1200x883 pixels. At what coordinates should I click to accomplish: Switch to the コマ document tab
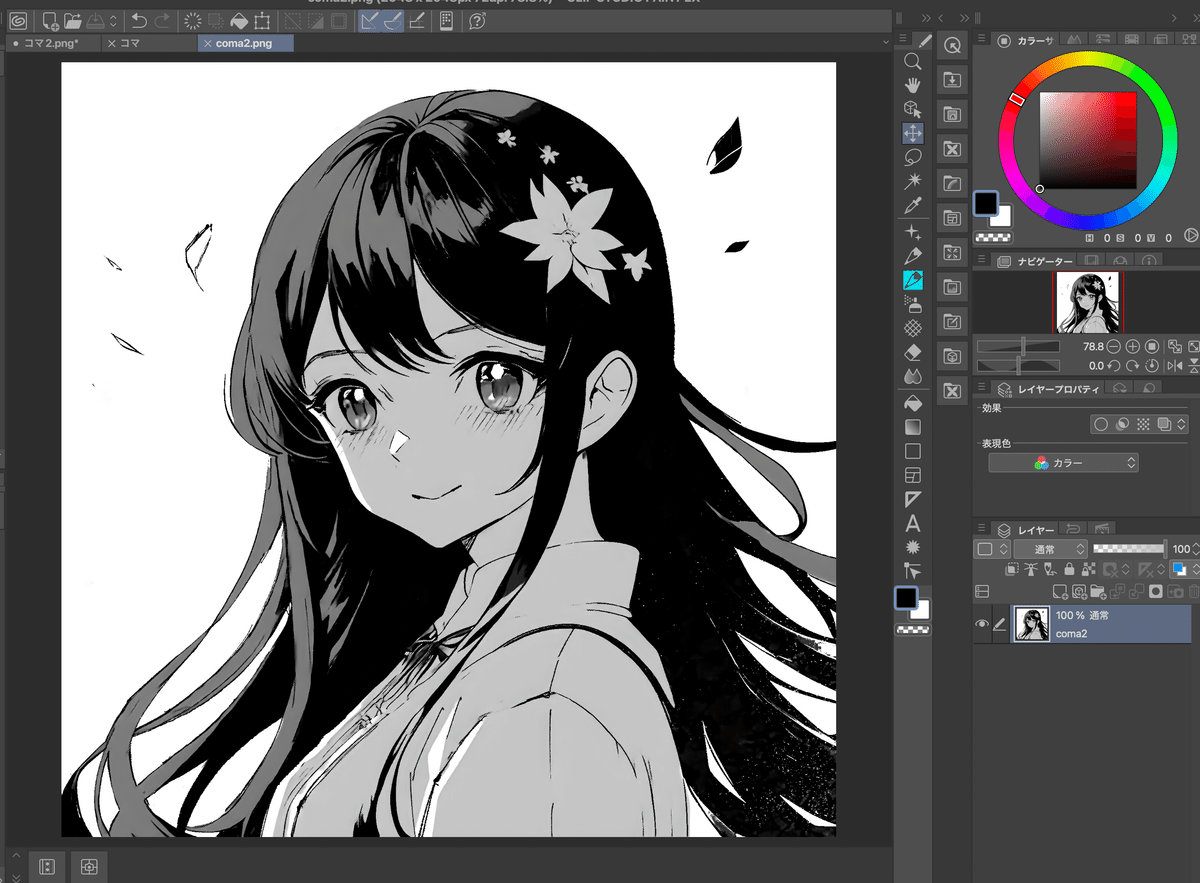150,43
